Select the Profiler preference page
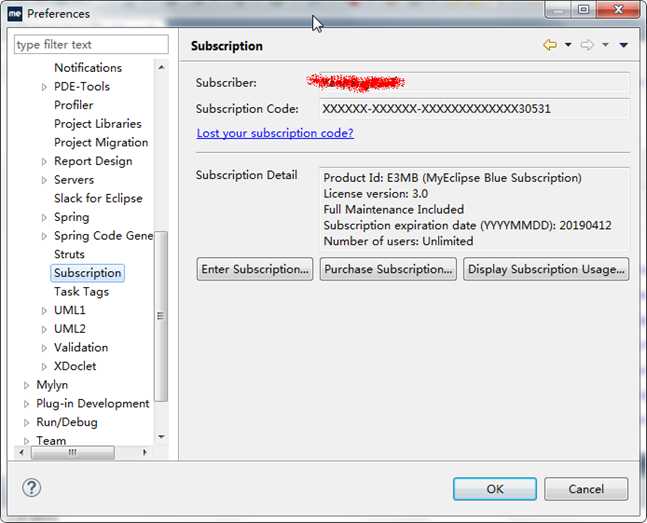 (x=73, y=105)
